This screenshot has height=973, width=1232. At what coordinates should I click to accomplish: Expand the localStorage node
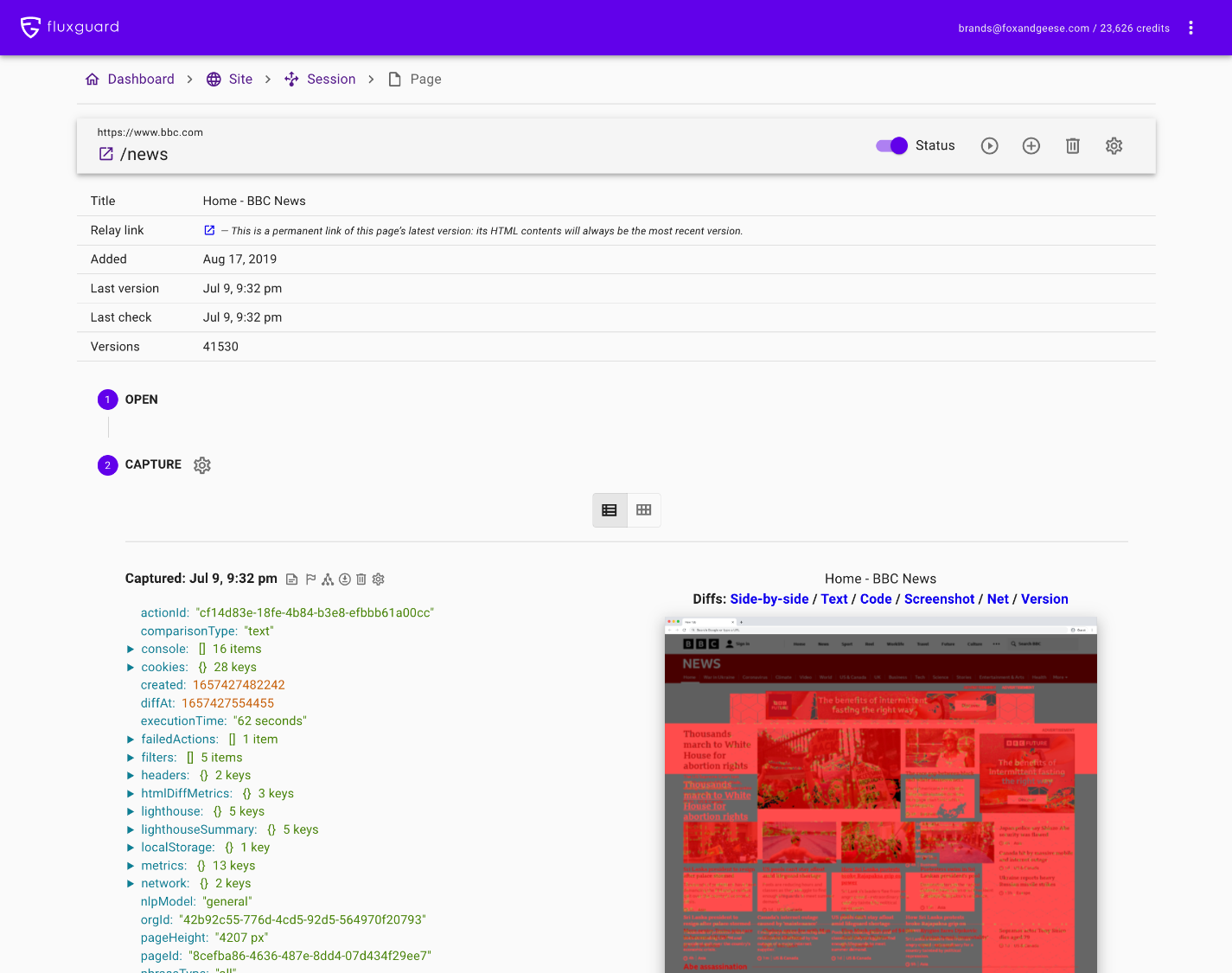131,848
